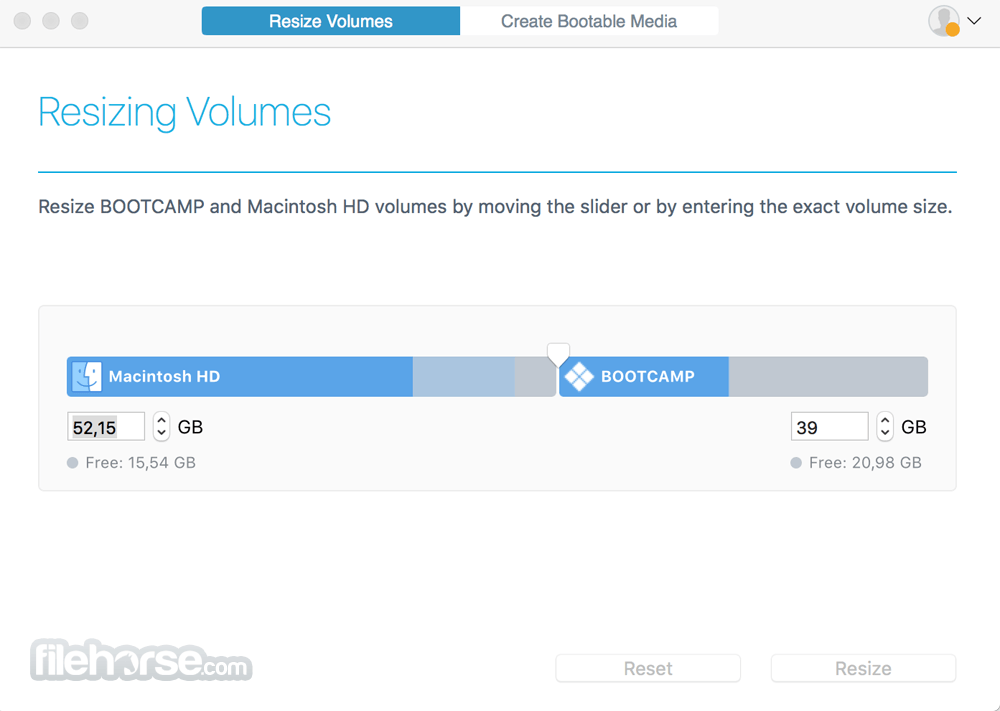Viewport: 1000px width, 711px height.
Task: Click the Resizing Volumes heading
Action: click(x=184, y=112)
